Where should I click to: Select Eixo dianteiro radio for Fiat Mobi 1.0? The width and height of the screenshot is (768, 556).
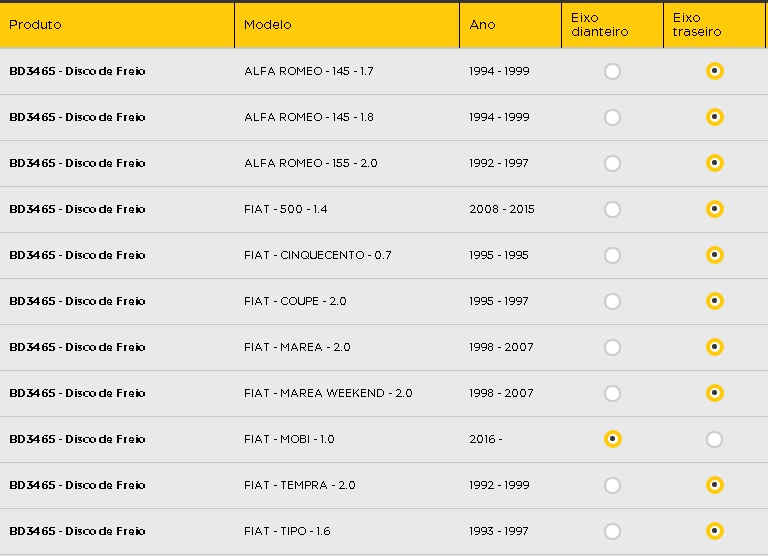point(612,439)
